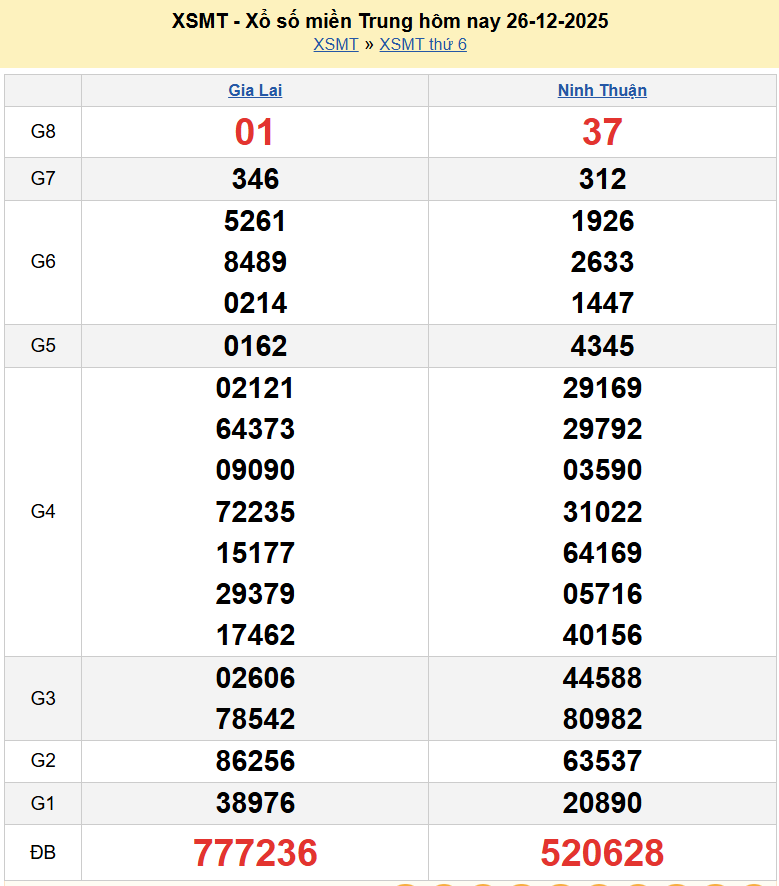Click Ninh Thuận G1 number 20890
This screenshot has width=779, height=886.
pos(602,803)
